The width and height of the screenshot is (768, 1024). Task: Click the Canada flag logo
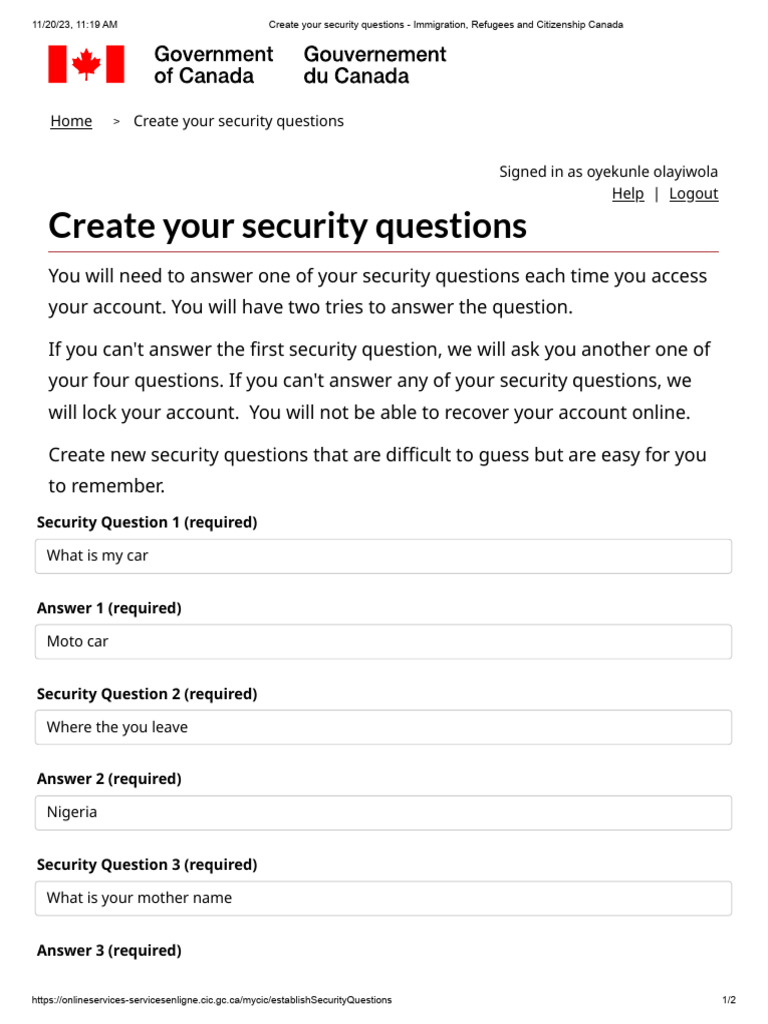86,64
